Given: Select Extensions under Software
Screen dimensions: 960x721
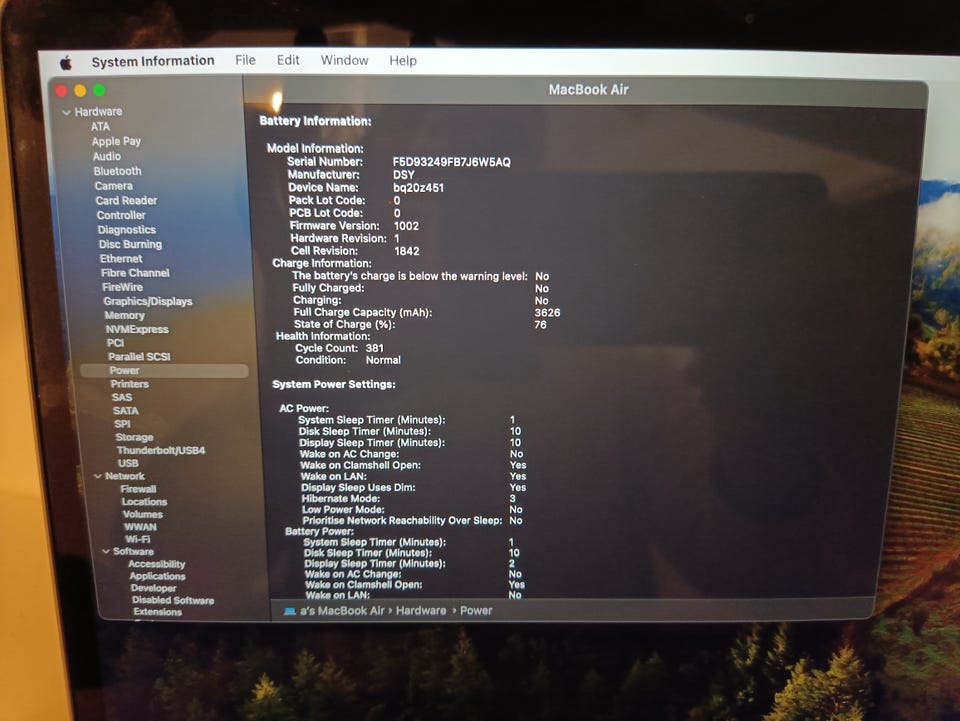Looking at the screenshot, I should click(x=157, y=612).
